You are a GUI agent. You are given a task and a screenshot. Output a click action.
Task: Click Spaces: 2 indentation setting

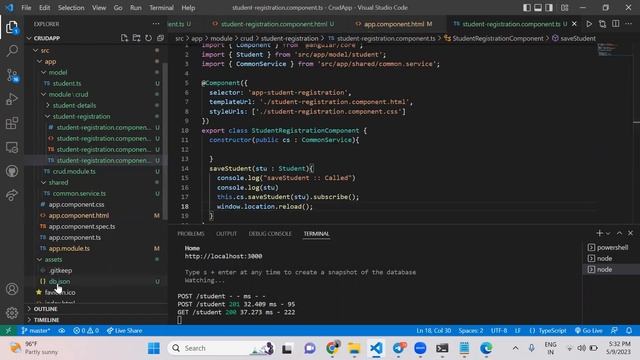(471, 331)
